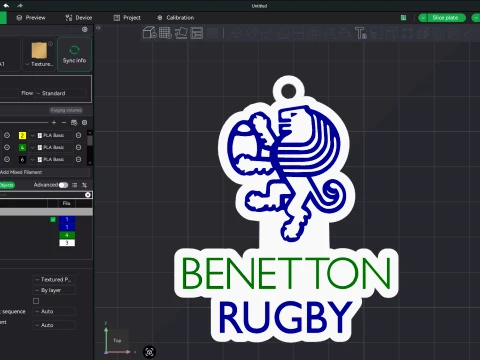Tick the empty checkbox below By layer
This screenshot has width=480, height=360.
coord(36,301)
